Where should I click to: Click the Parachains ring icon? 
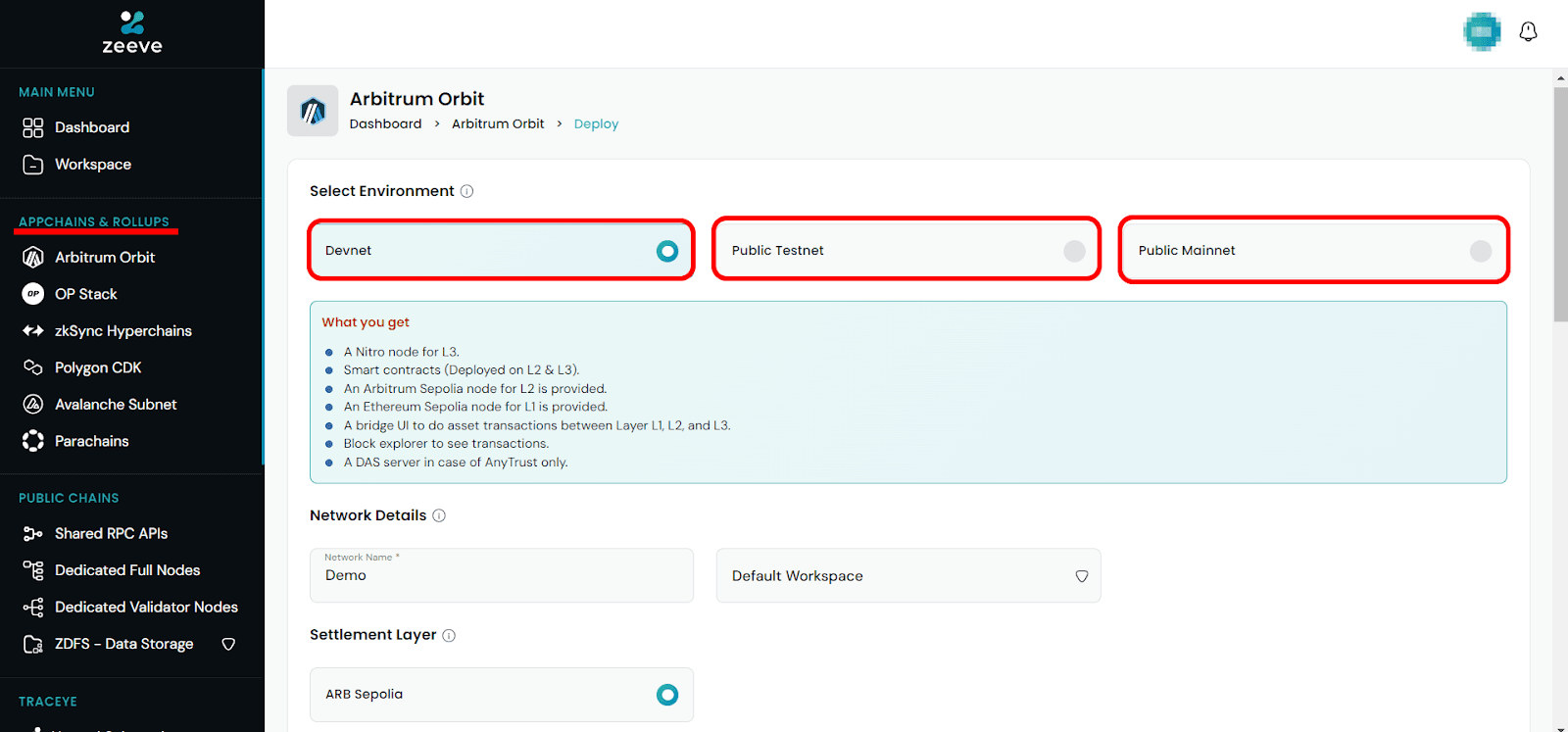point(33,441)
